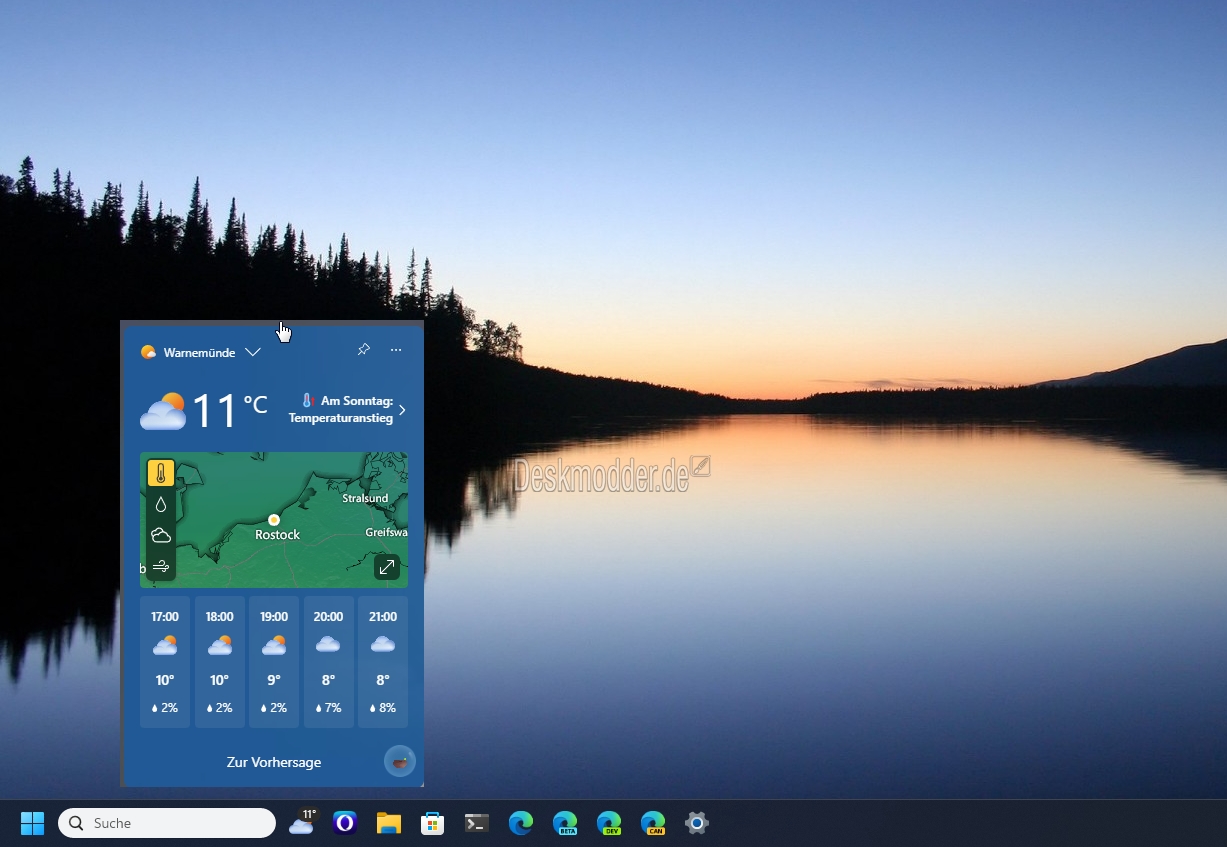The height and width of the screenshot is (847, 1227).
Task: Select the 19:00 hourly forecast card
Action: click(274, 661)
